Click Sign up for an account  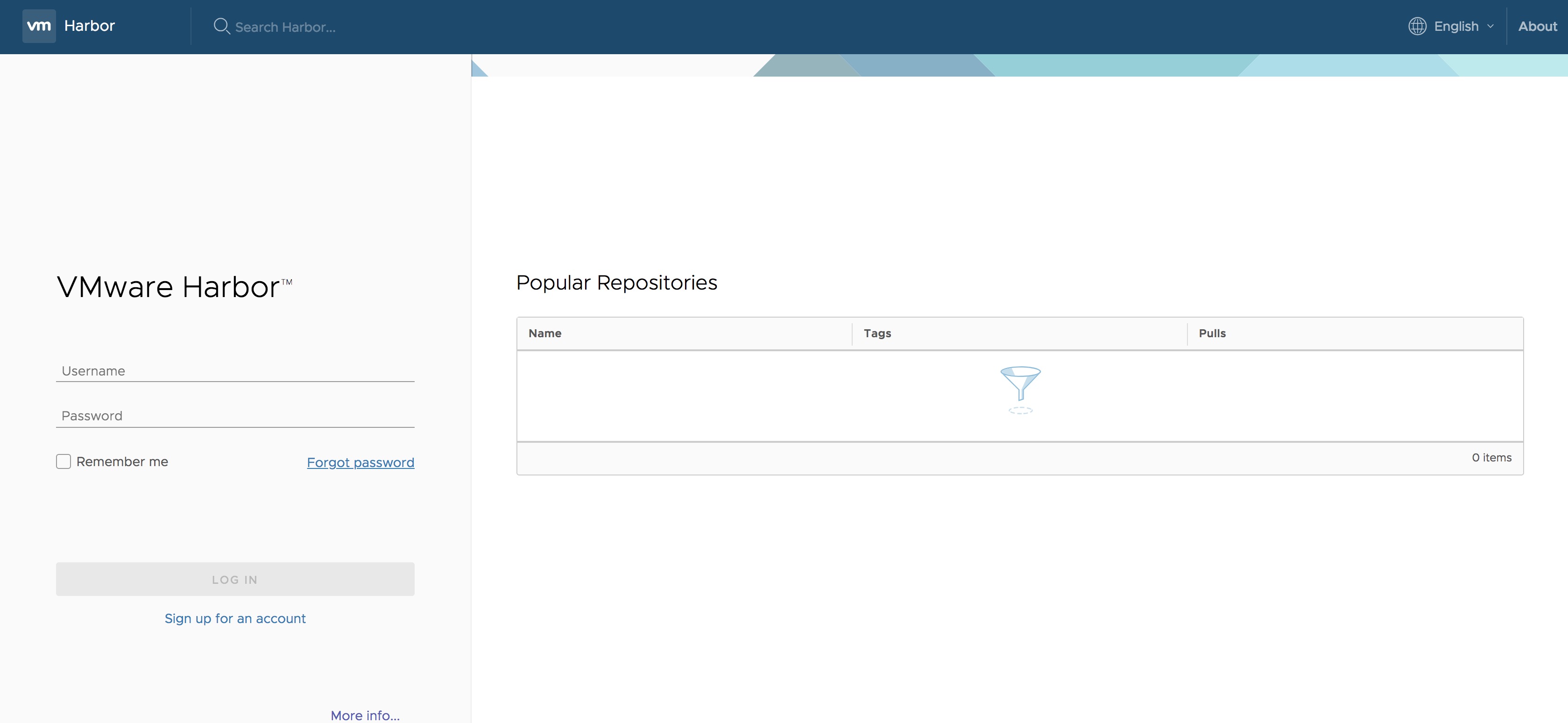point(235,617)
